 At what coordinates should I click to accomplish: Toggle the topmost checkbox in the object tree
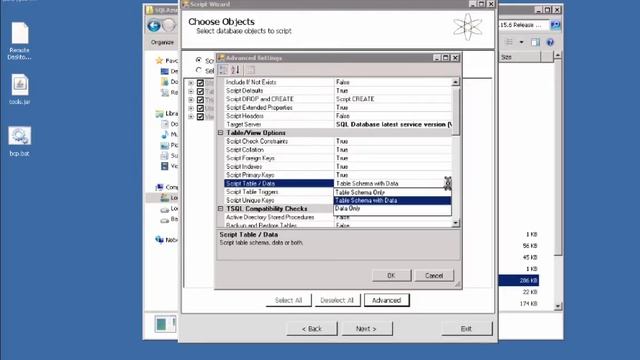(x=200, y=83)
